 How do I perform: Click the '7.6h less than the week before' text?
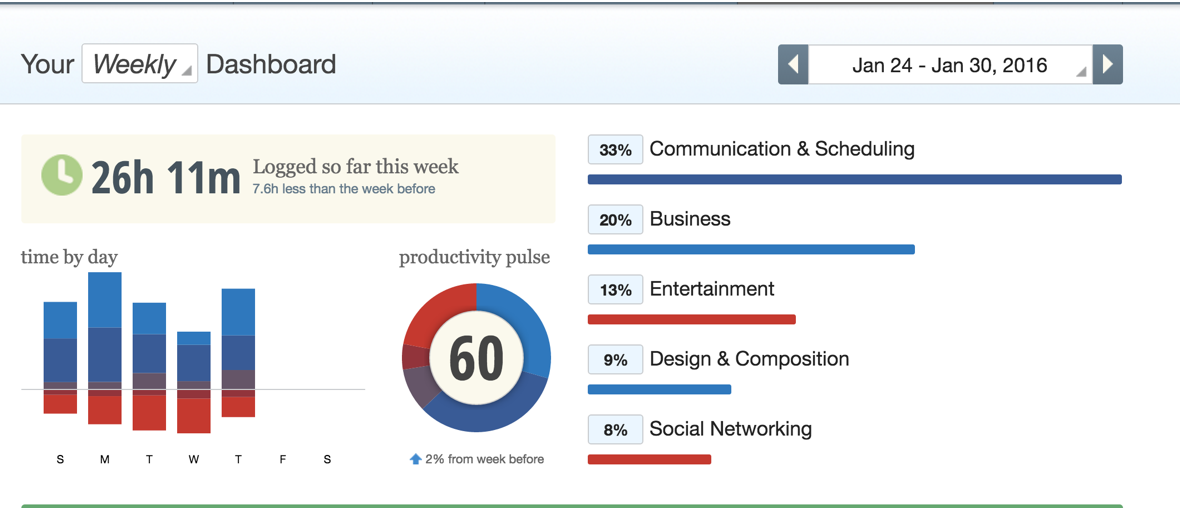[344, 189]
